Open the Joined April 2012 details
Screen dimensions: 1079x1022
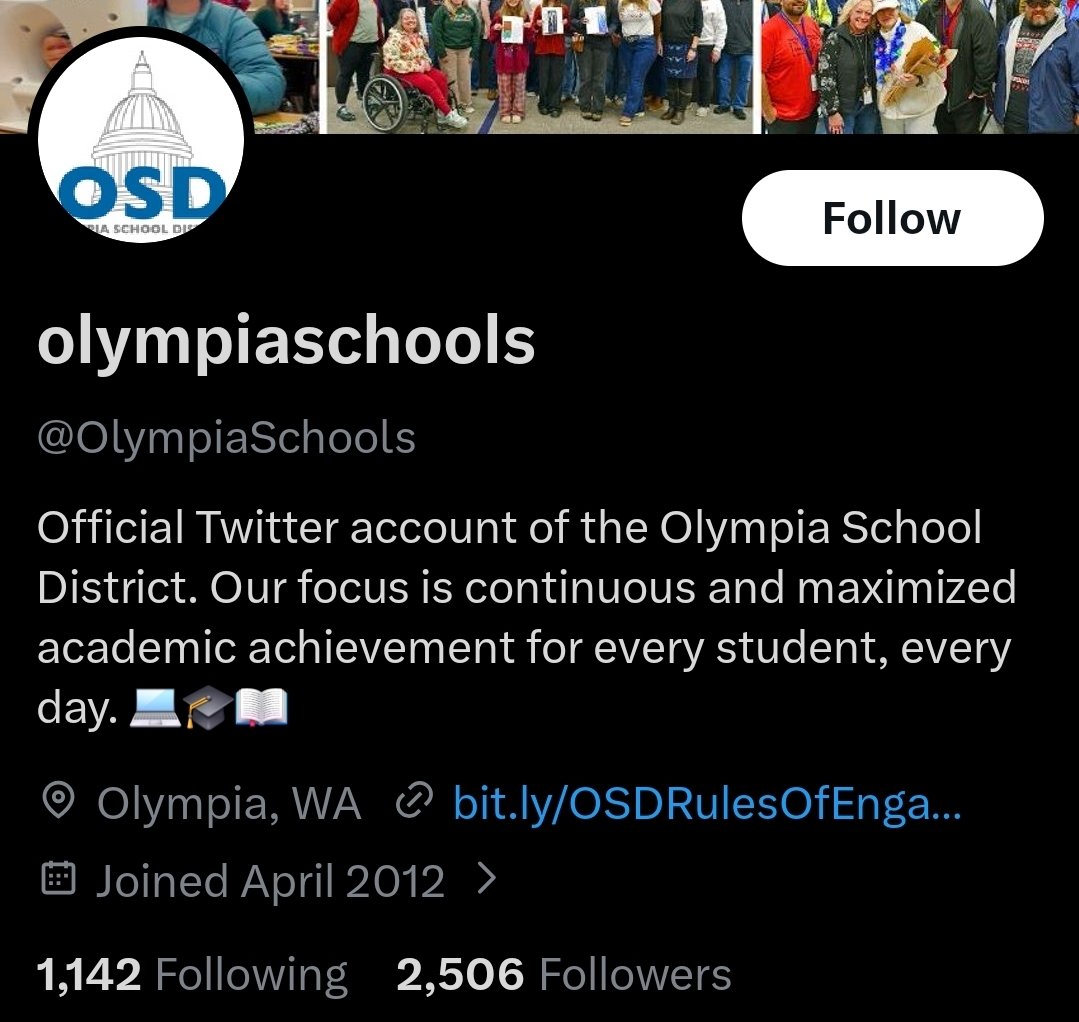click(270, 881)
